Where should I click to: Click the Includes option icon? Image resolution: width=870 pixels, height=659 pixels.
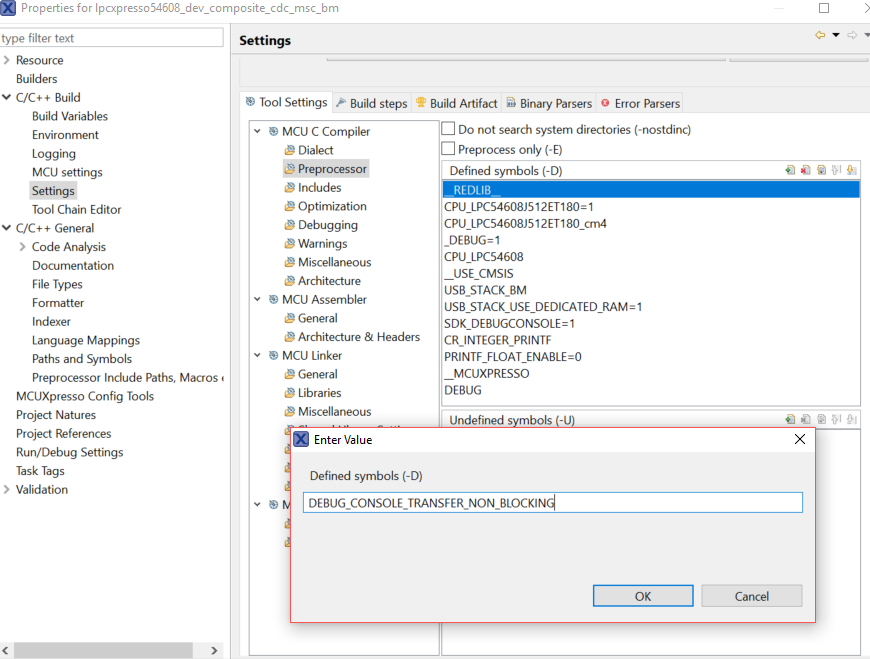(290, 187)
